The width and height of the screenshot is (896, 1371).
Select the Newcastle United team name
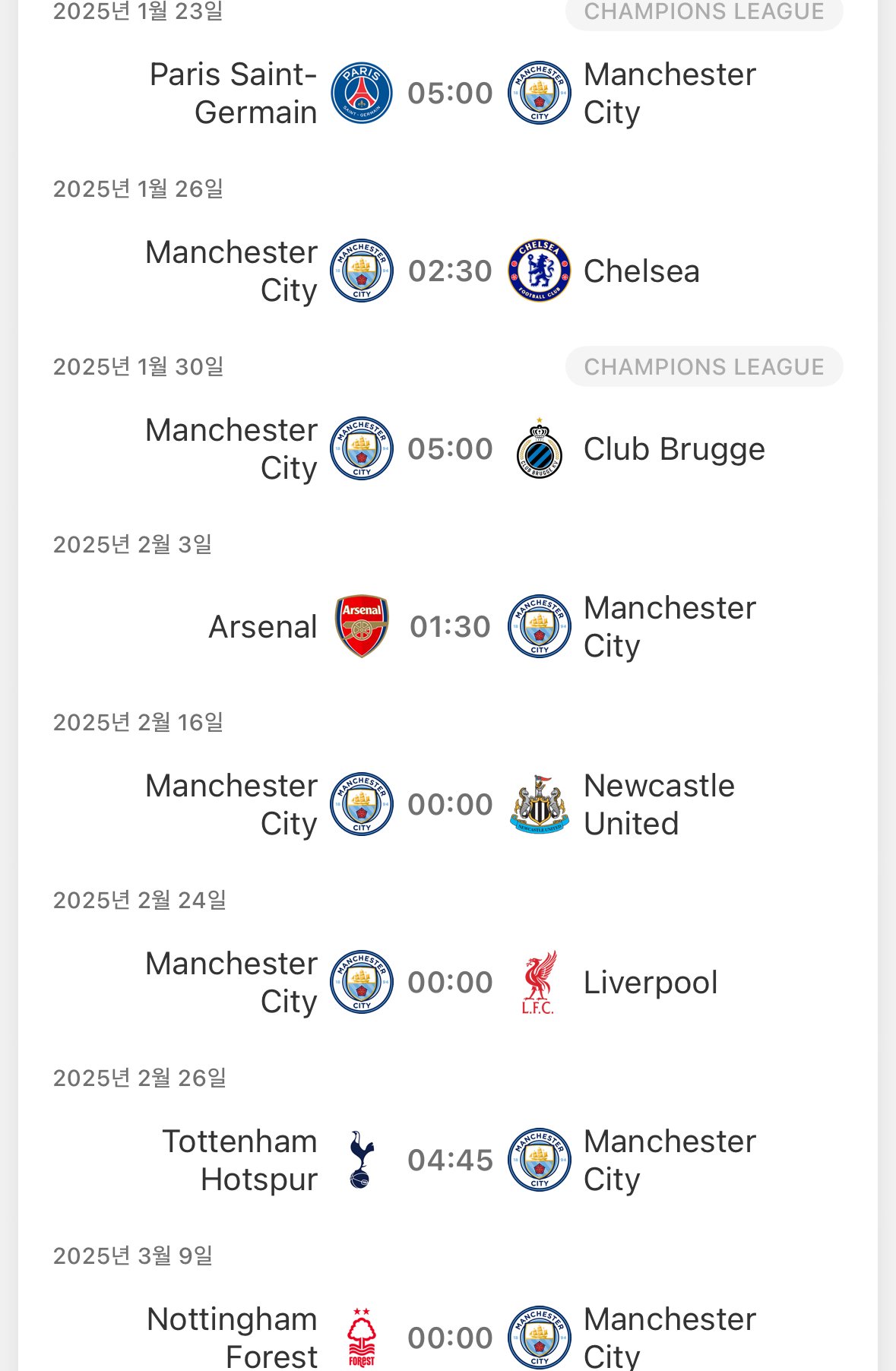[659, 805]
